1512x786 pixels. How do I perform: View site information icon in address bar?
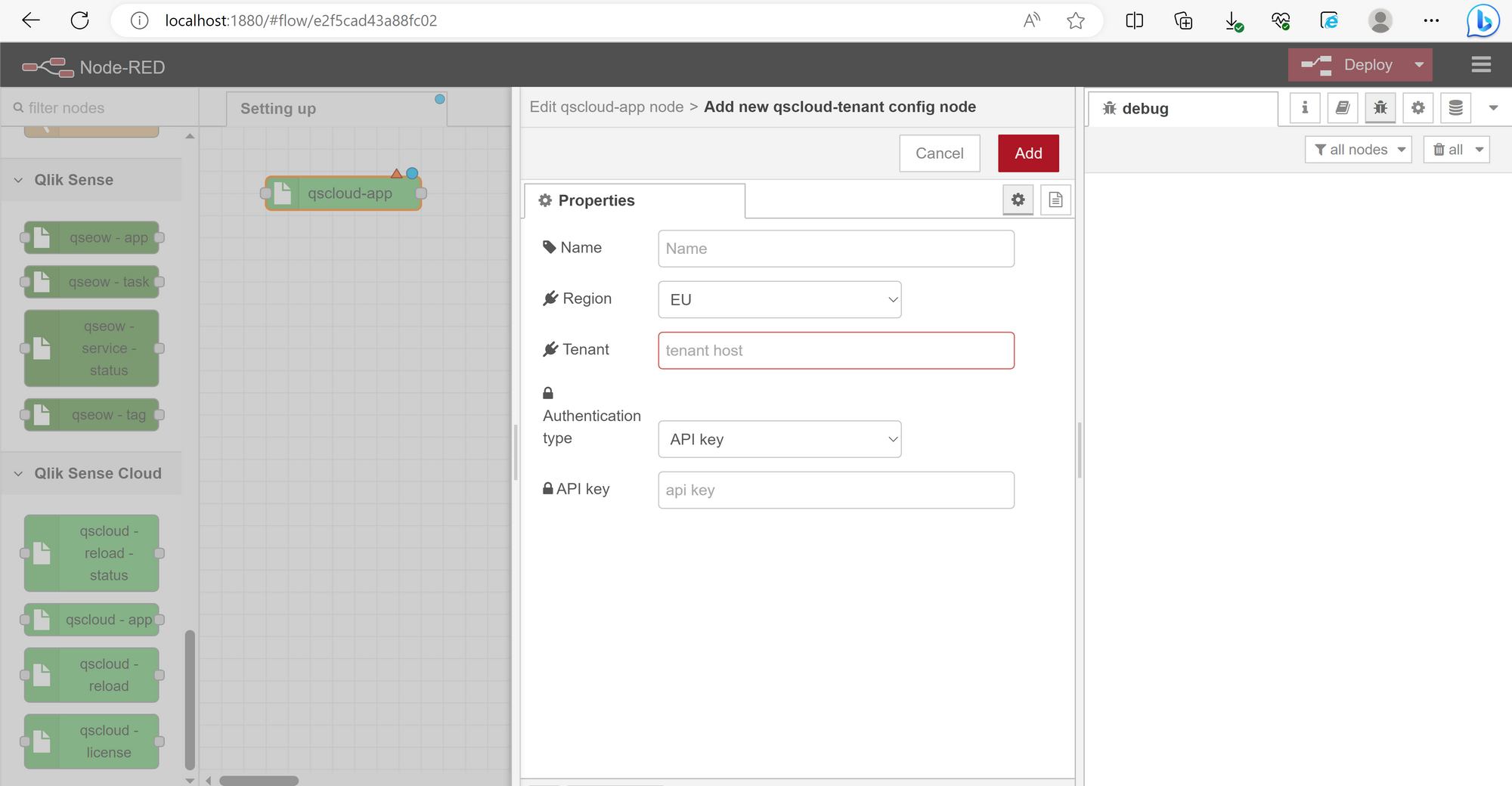click(x=139, y=20)
